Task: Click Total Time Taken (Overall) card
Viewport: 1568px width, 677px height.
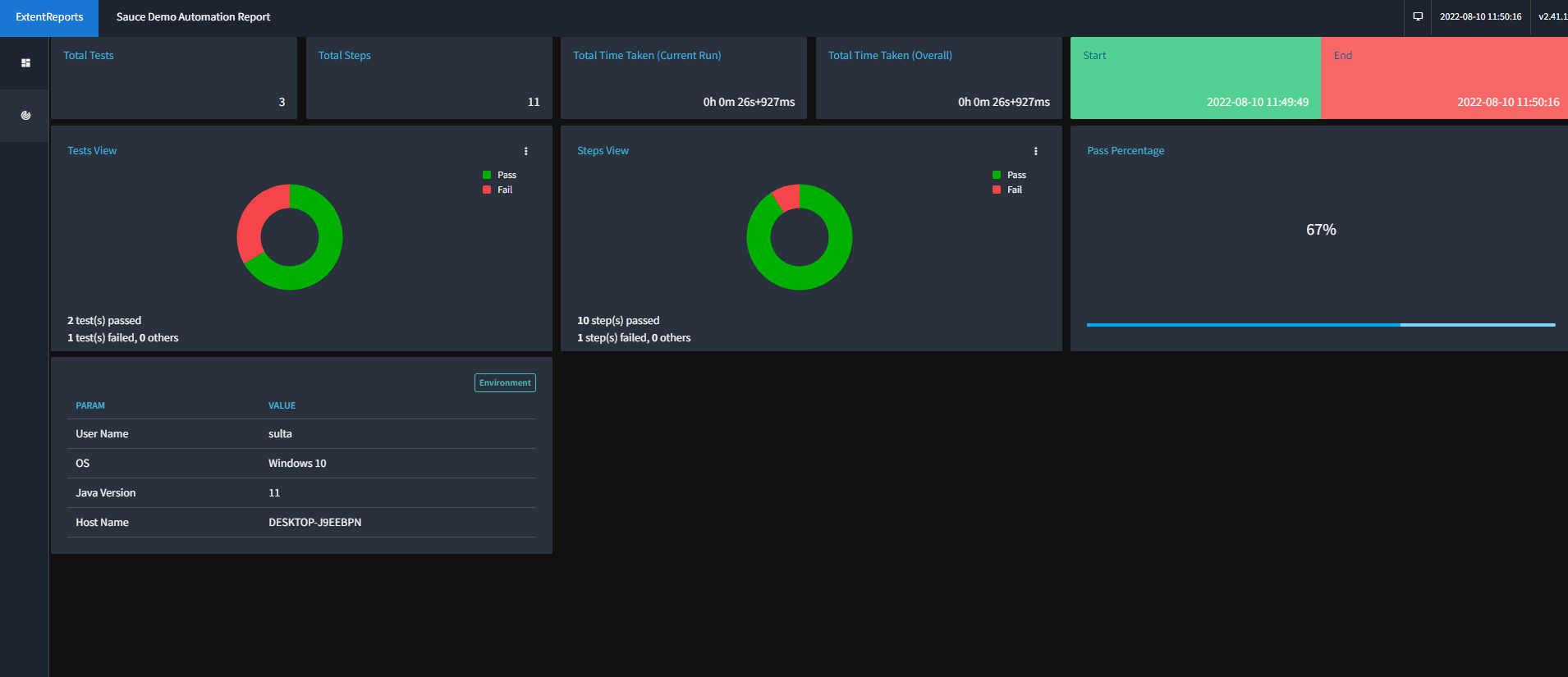Action: [x=938, y=78]
